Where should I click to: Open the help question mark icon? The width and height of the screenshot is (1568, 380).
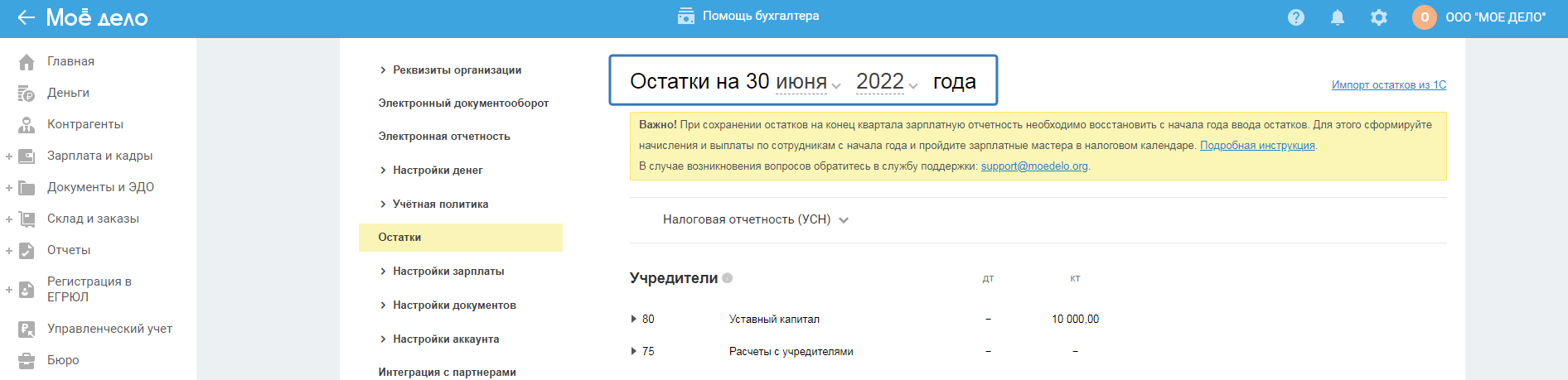pyautogui.click(x=1296, y=17)
